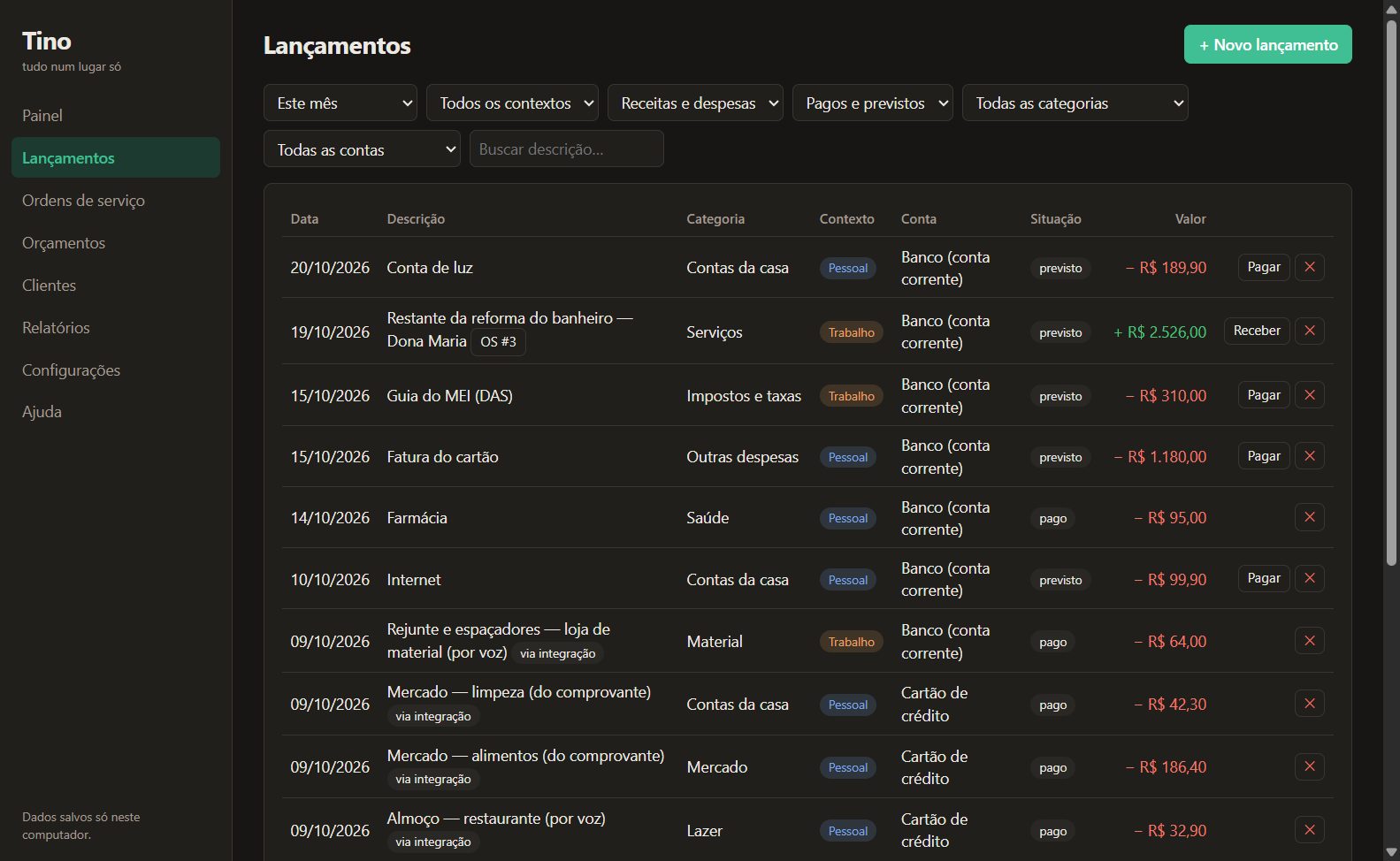Open the Pagos e previstos filter

(873, 103)
